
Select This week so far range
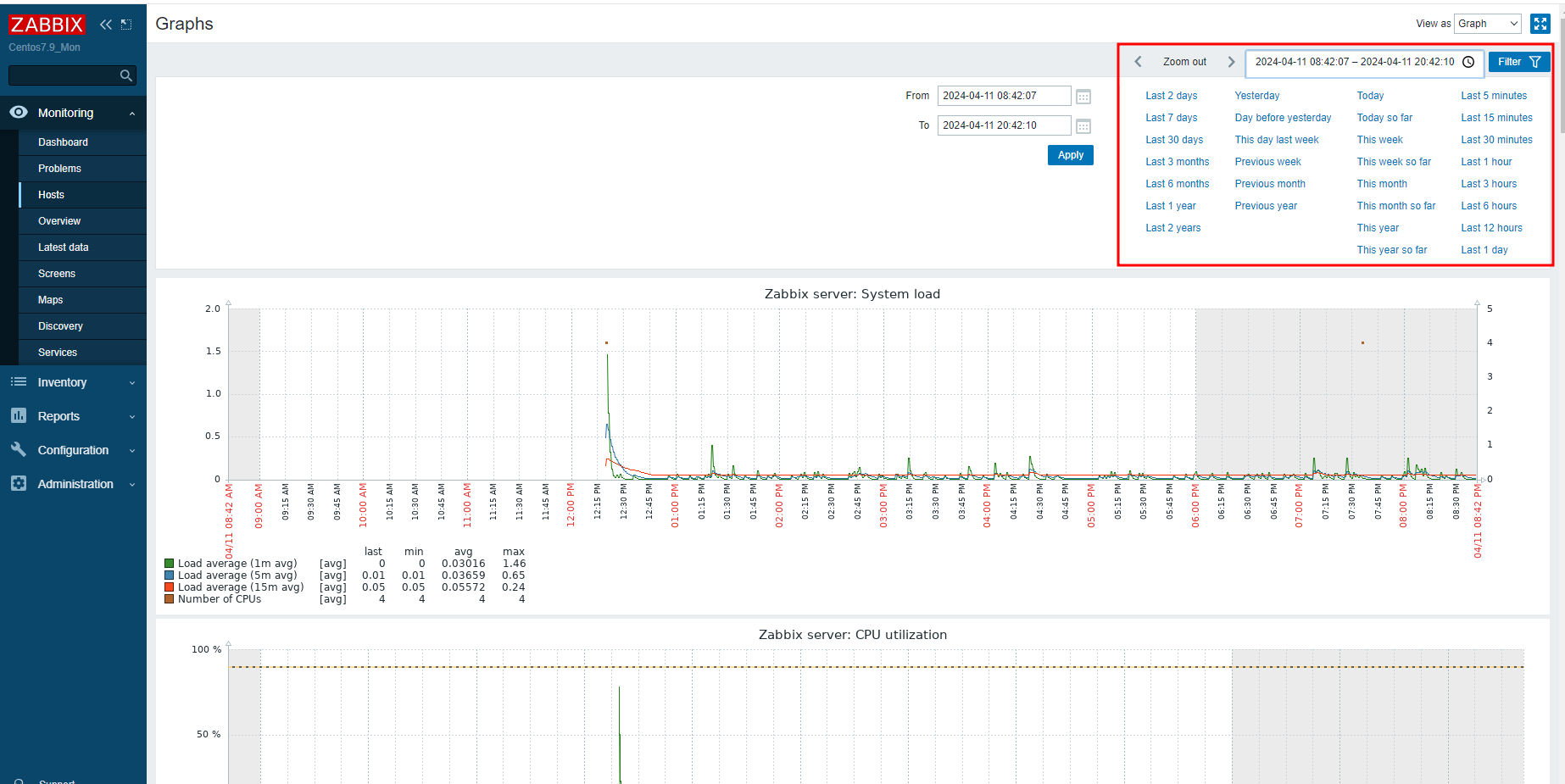point(1394,162)
